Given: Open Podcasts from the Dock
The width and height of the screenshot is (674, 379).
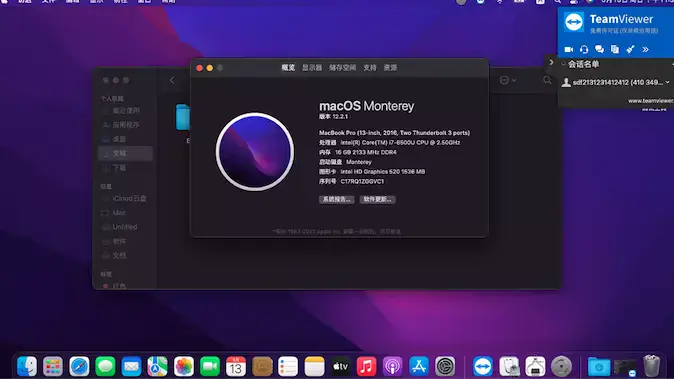Looking at the screenshot, I should tap(392, 367).
